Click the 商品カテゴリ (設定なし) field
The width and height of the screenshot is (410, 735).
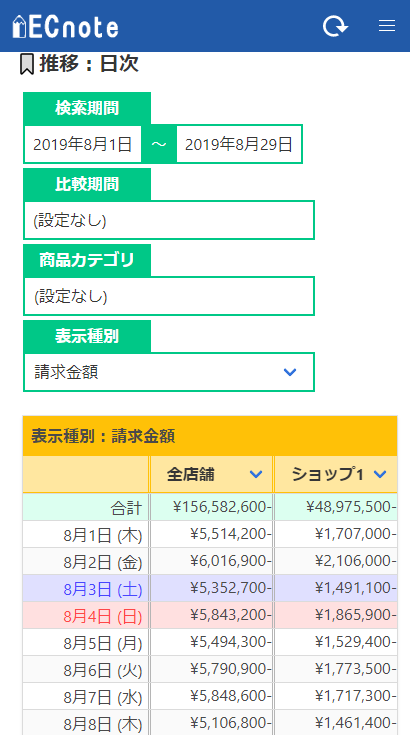169,296
